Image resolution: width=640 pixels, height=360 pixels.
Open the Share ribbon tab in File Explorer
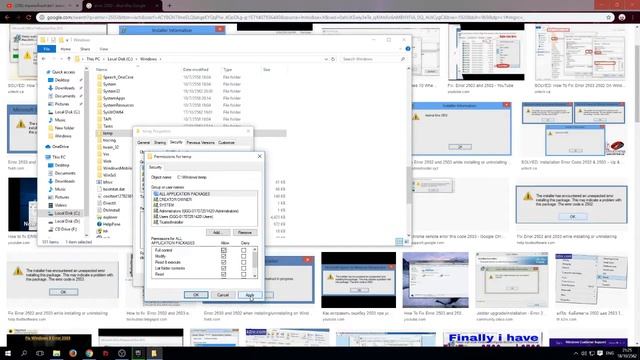tap(85, 49)
